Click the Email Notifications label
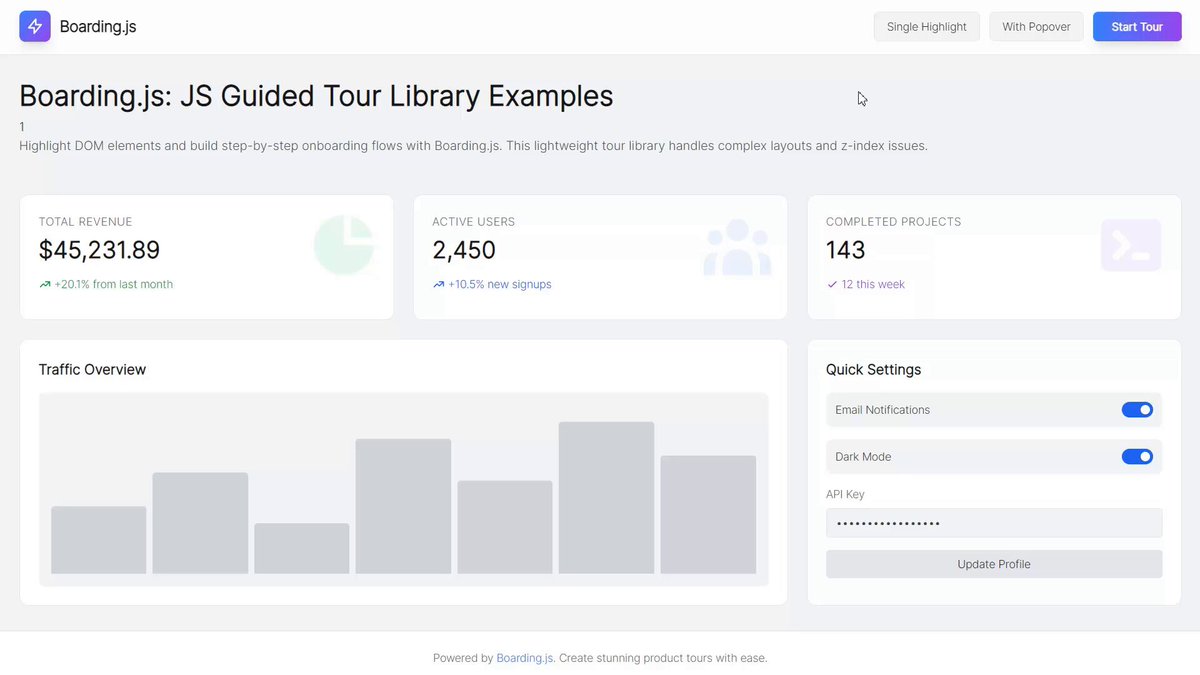The height and width of the screenshot is (675, 1200). (x=883, y=410)
